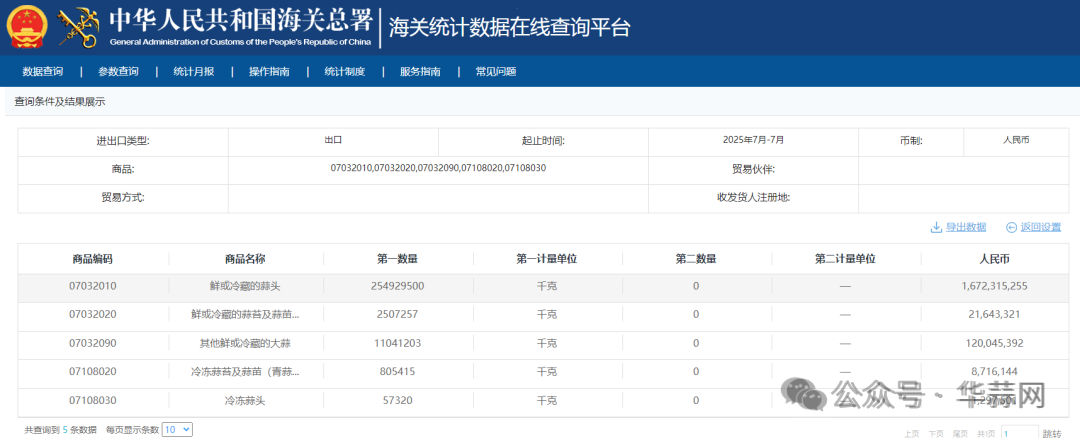Click the amount 120,045,392
The height and width of the screenshot is (438, 1080).
coord(995,343)
